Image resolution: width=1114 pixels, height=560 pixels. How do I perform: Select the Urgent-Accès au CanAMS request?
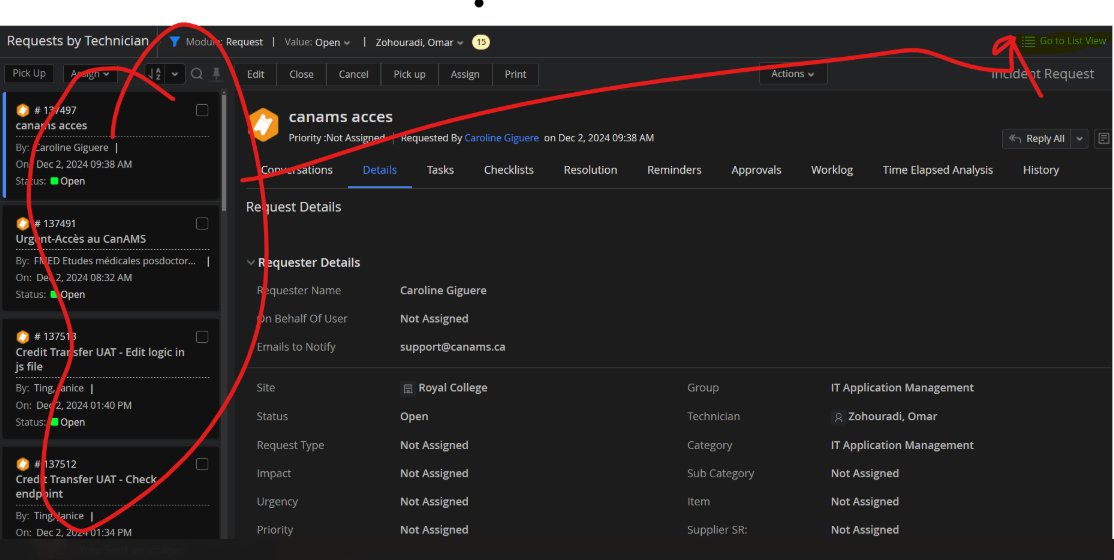click(111, 258)
